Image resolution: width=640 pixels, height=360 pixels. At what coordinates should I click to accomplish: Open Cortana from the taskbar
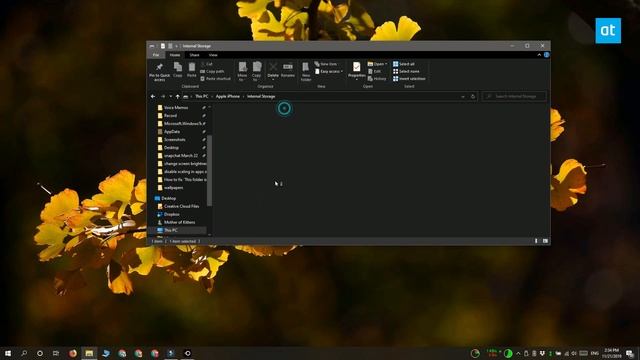(40, 353)
